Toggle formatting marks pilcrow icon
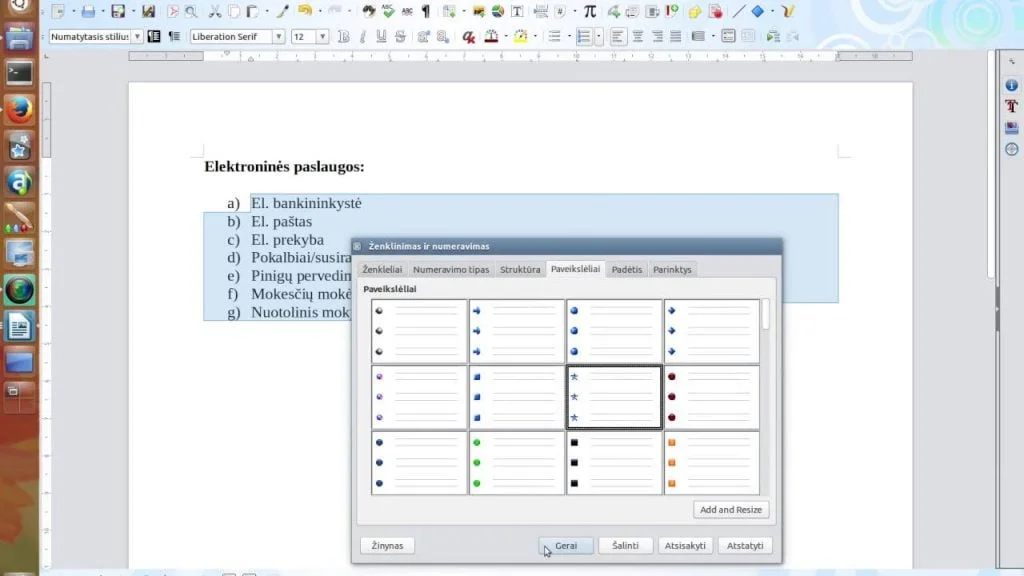 pyautogui.click(x=426, y=12)
